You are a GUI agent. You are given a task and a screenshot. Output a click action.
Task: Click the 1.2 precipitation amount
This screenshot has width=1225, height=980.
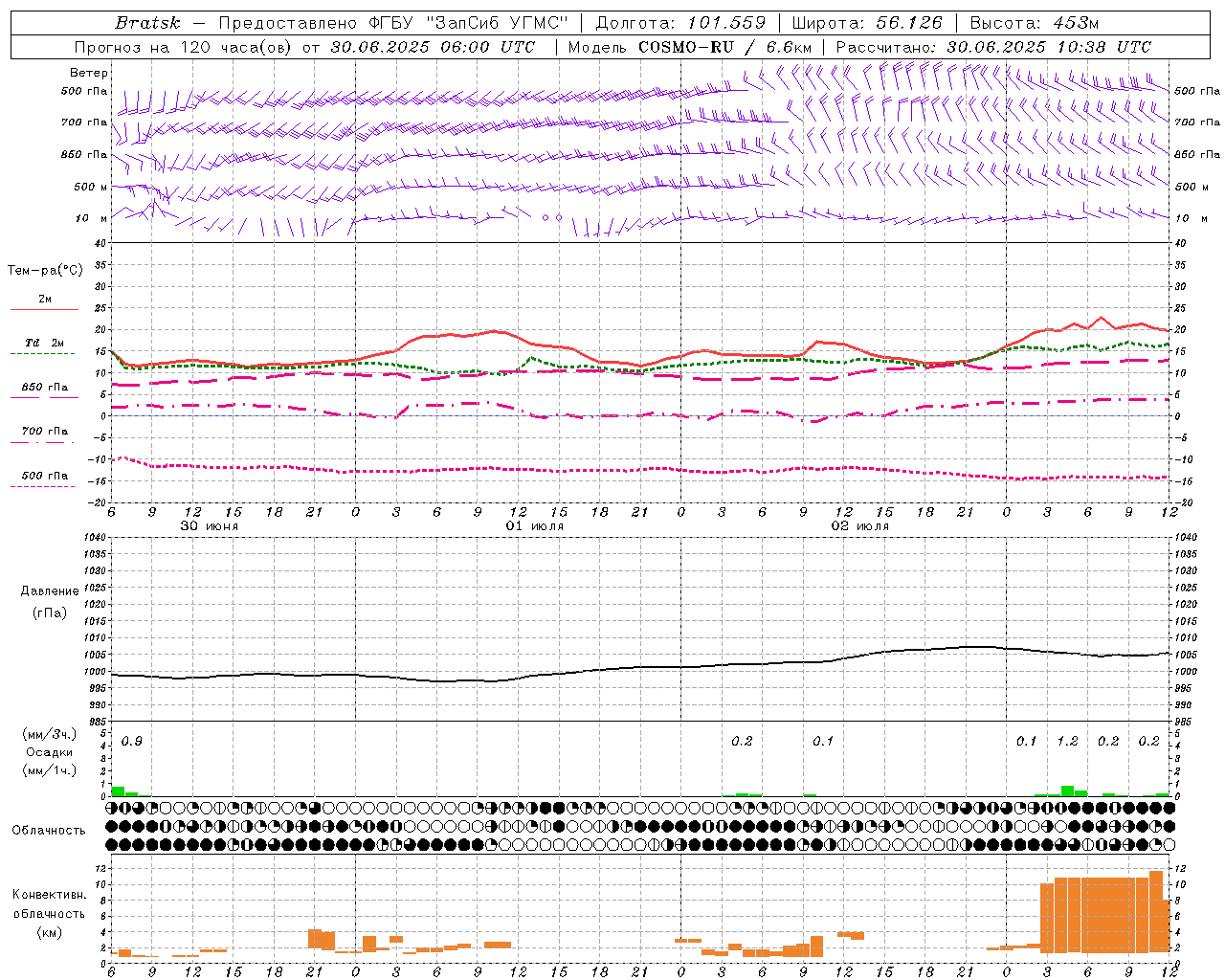click(1067, 742)
